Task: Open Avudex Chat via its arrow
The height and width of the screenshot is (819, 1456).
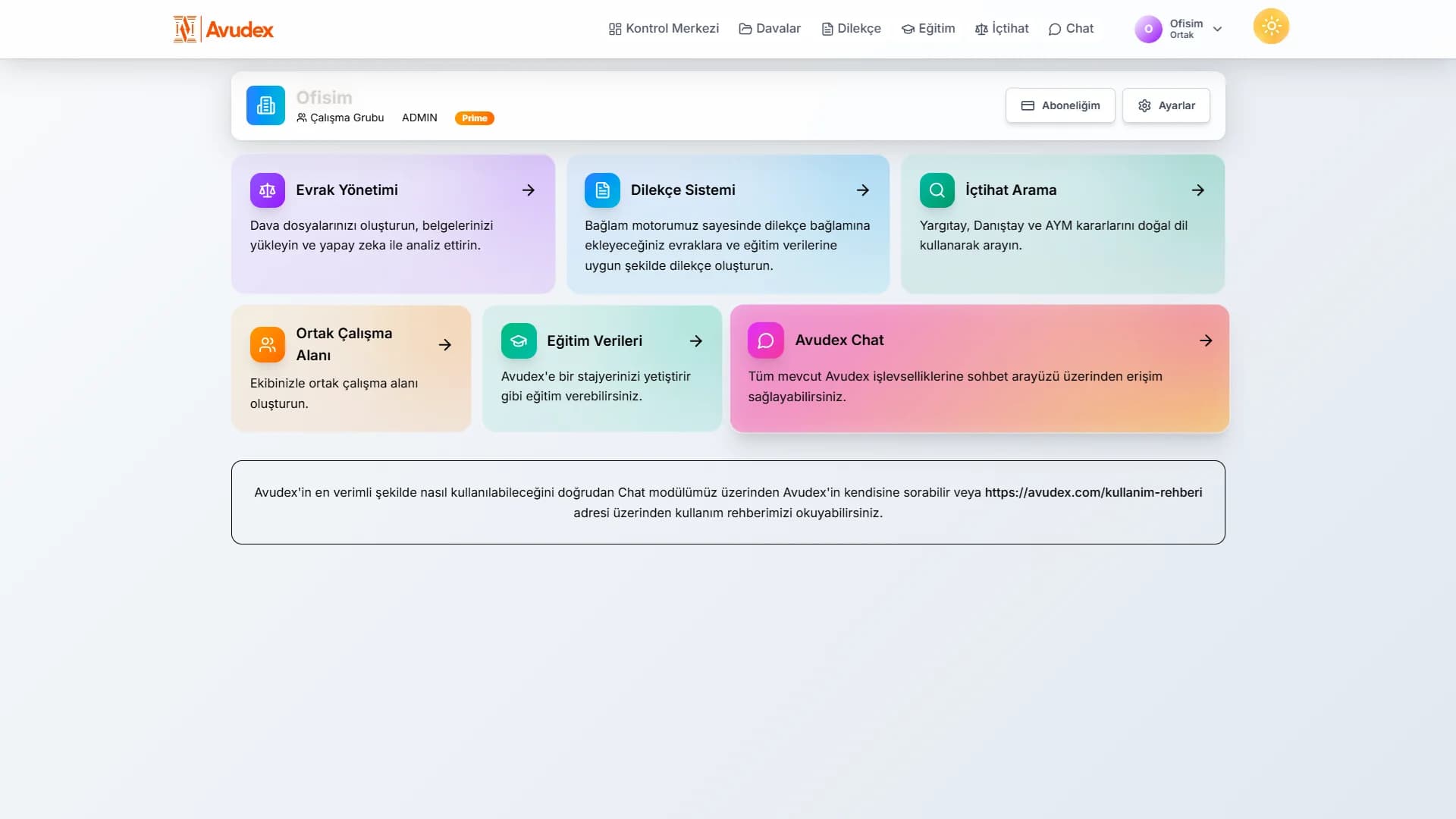Action: [x=1206, y=340]
